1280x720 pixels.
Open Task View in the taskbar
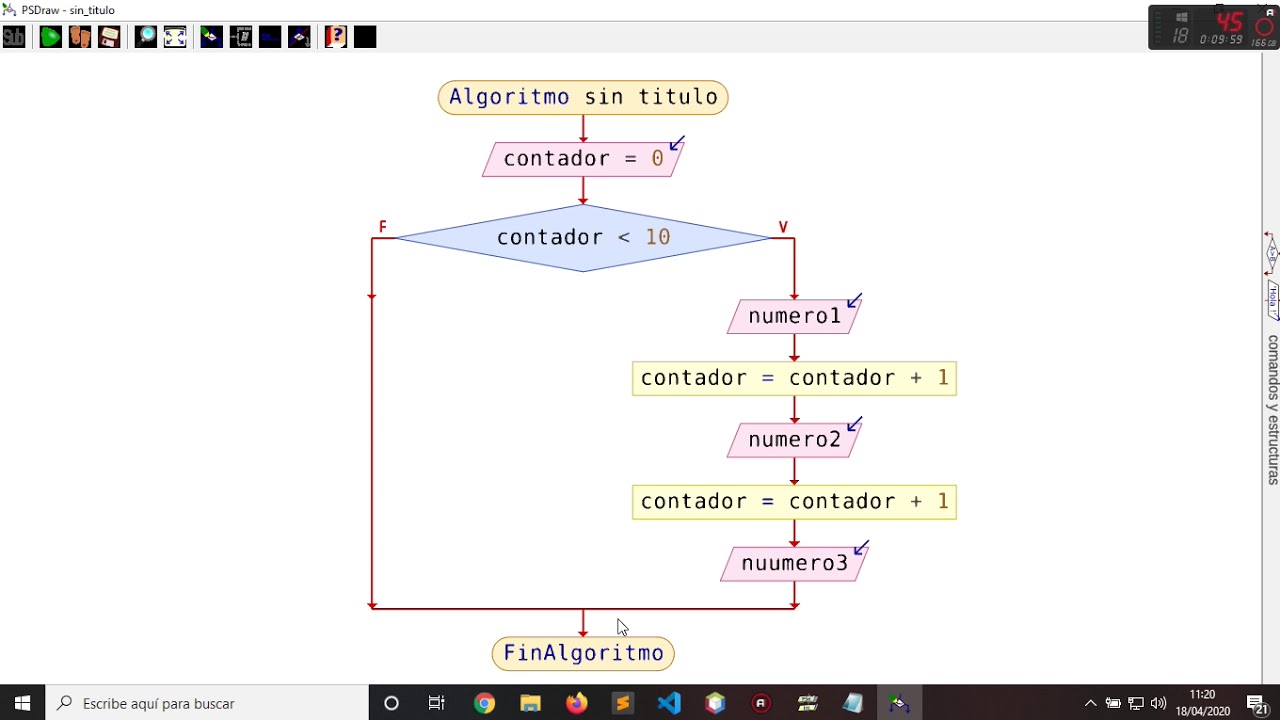(437, 703)
